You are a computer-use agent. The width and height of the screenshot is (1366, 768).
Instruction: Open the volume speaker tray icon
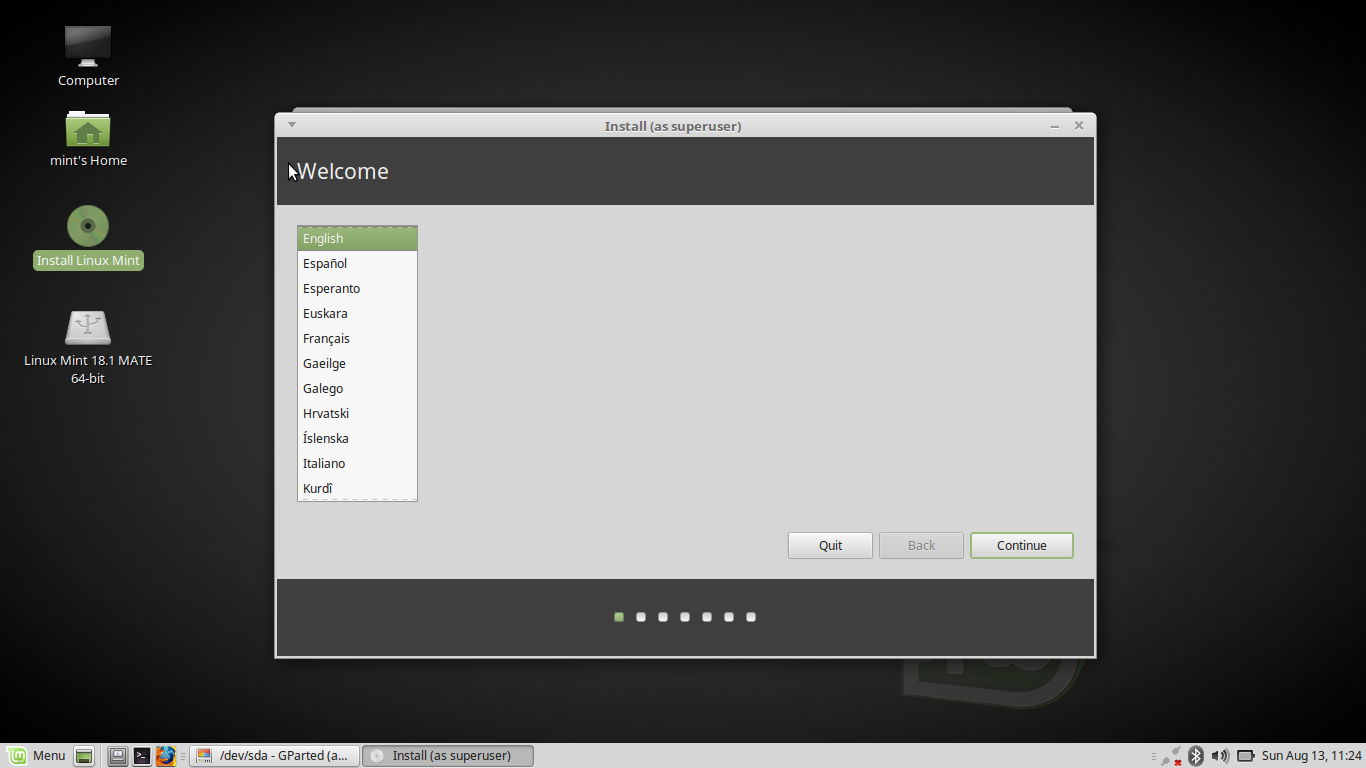pos(1220,756)
